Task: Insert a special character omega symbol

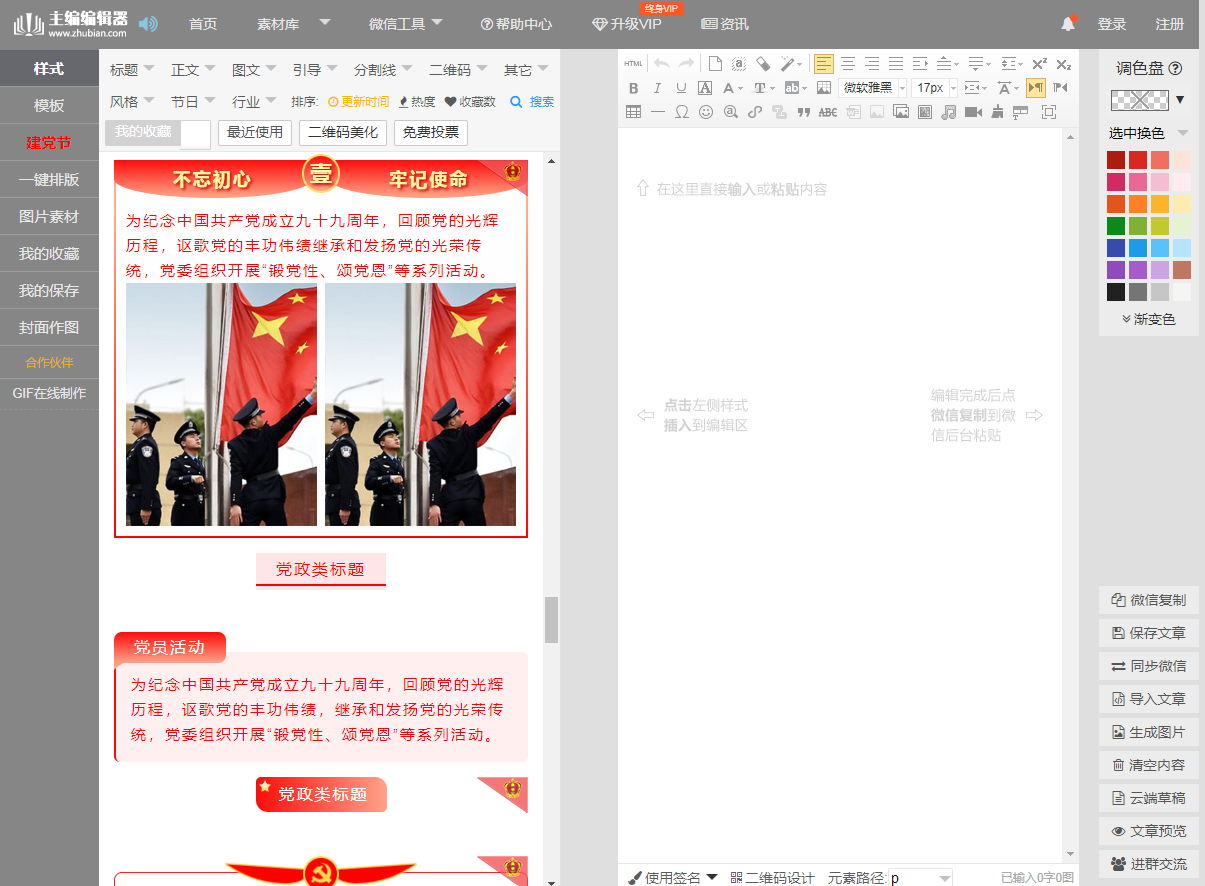Action: (x=681, y=112)
